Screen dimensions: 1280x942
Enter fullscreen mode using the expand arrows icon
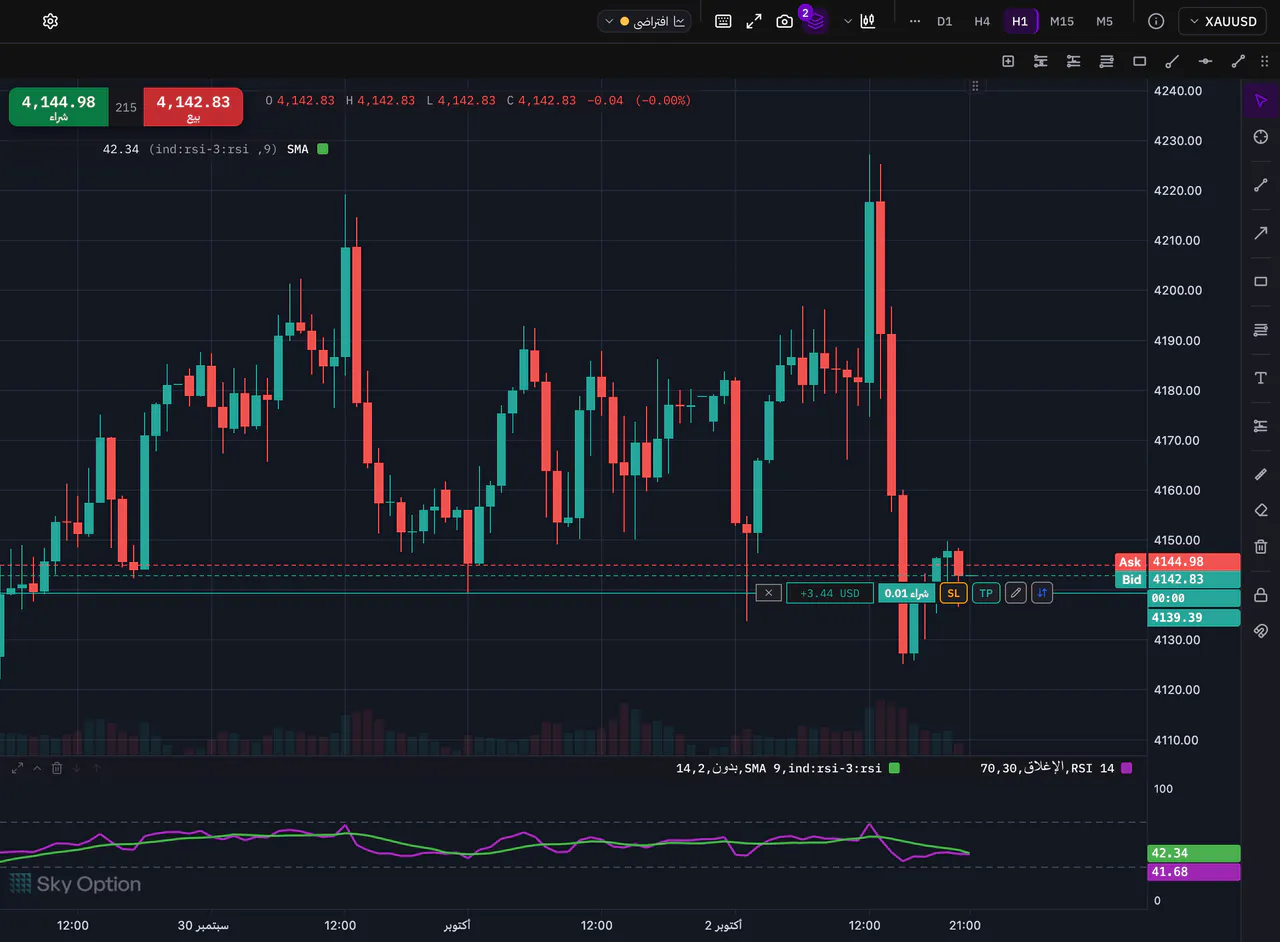pyautogui.click(x=754, y=21)
